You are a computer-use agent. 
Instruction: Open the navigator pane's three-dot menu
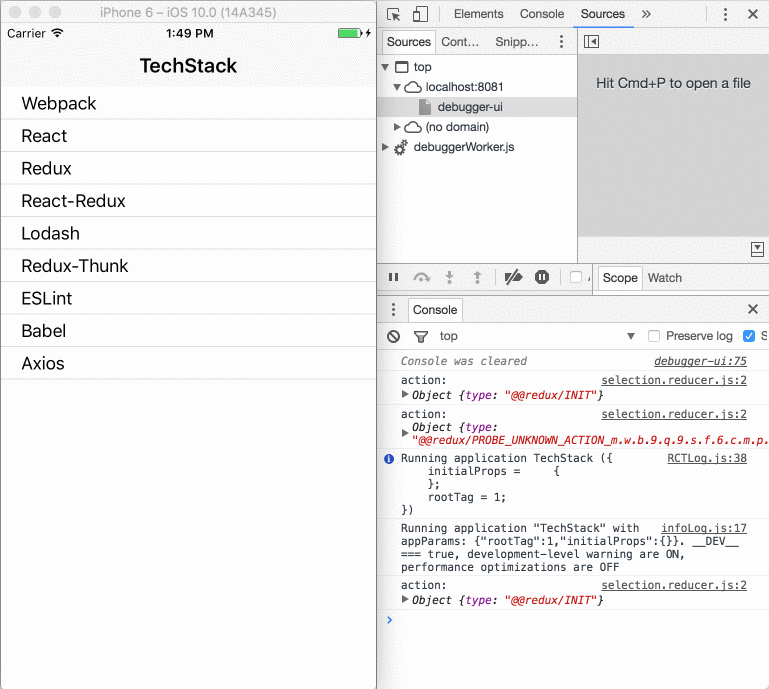pos(562,42)
